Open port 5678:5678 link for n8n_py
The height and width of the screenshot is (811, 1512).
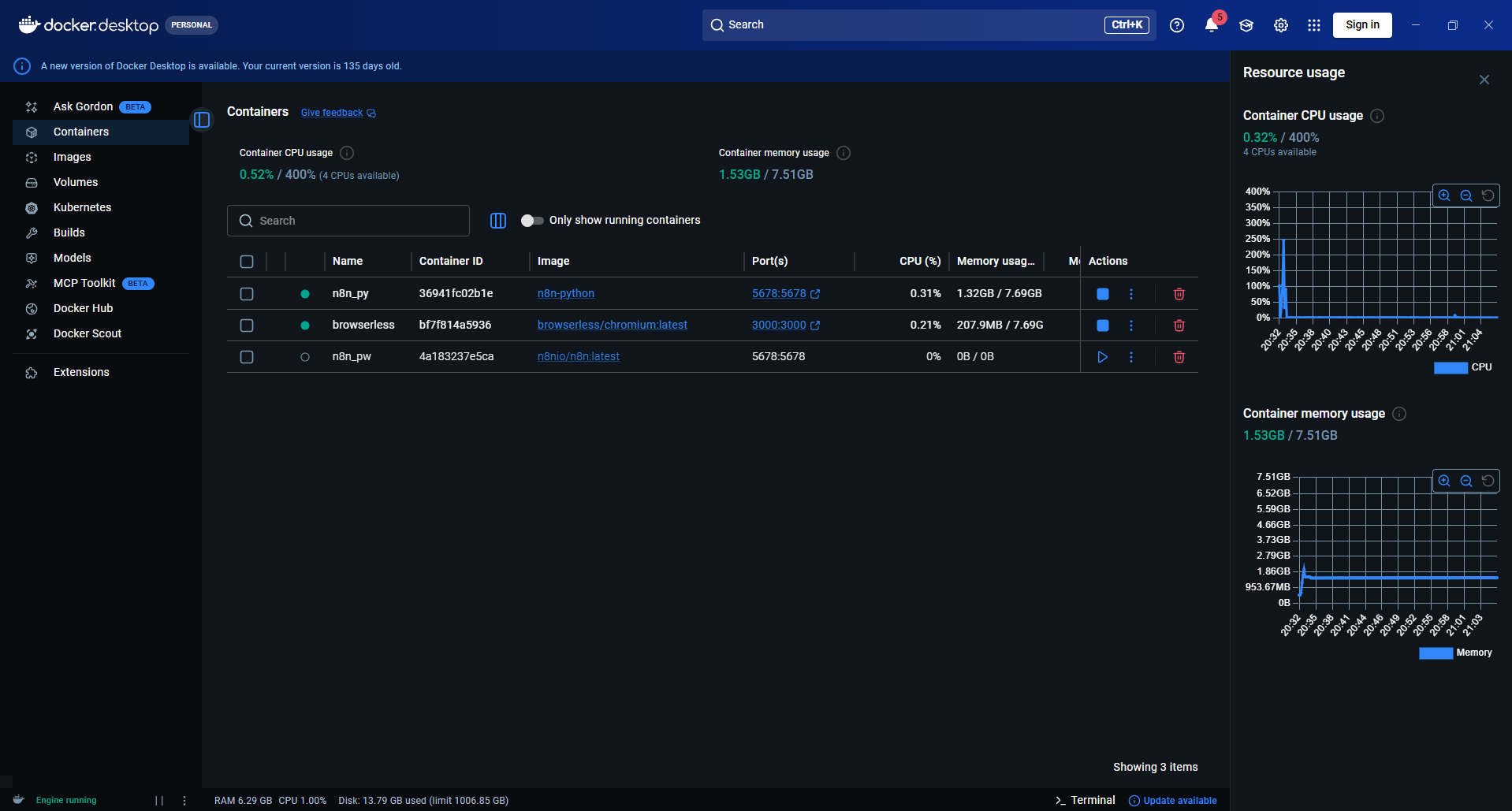785,293
